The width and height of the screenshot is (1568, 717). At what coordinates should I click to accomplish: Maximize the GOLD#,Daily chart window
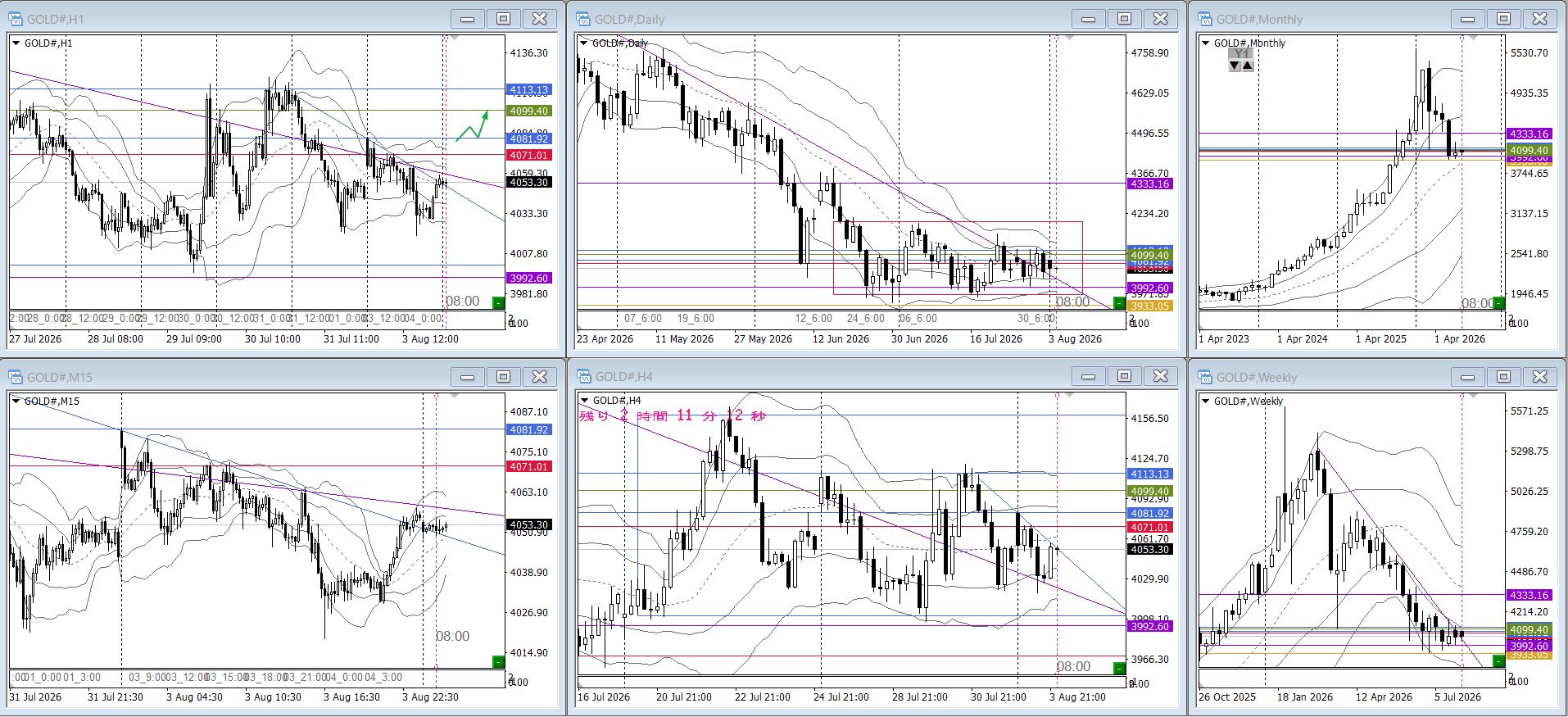[x=1125, y=19]
